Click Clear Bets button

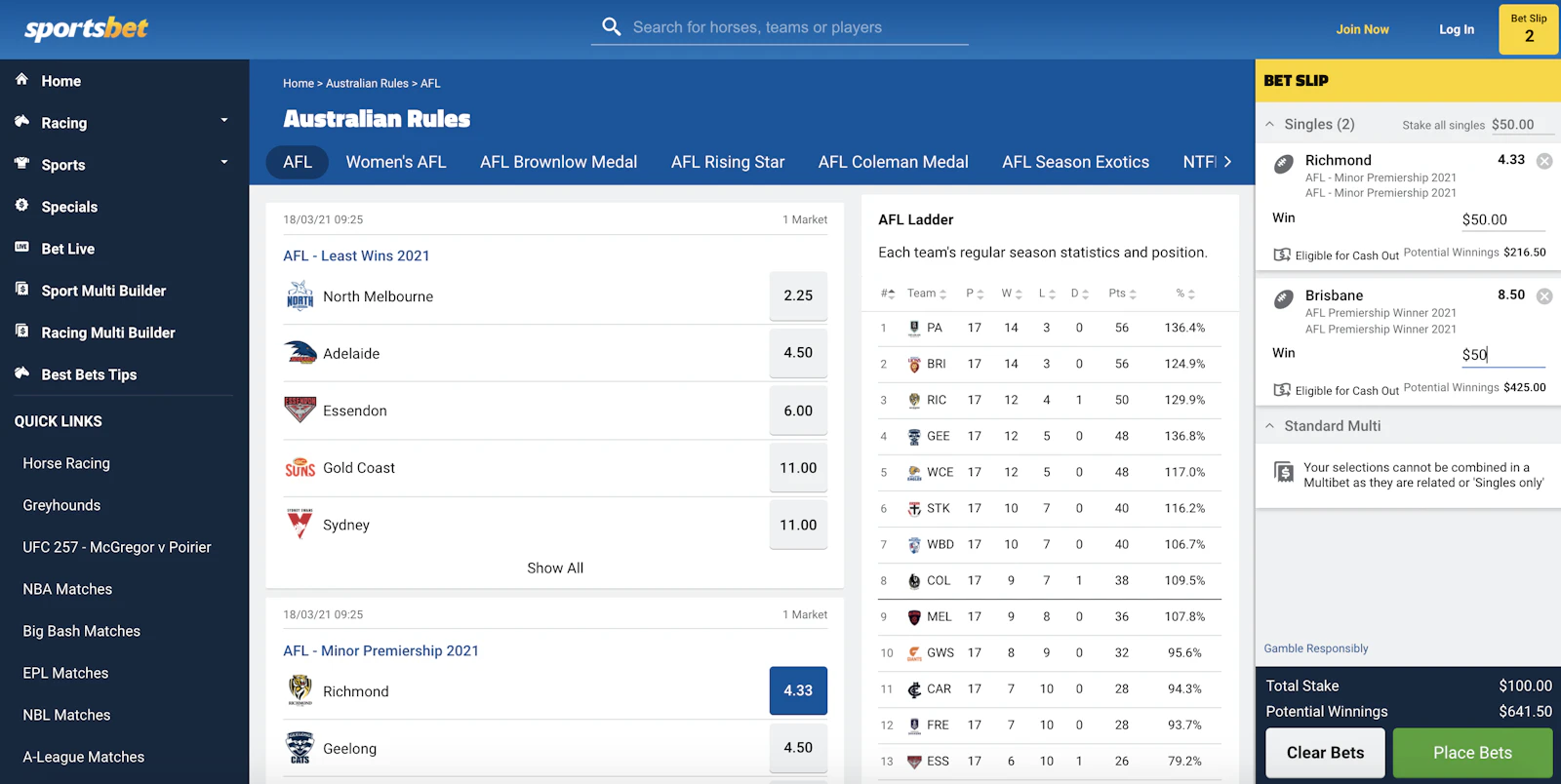[x=1325, y=753]
